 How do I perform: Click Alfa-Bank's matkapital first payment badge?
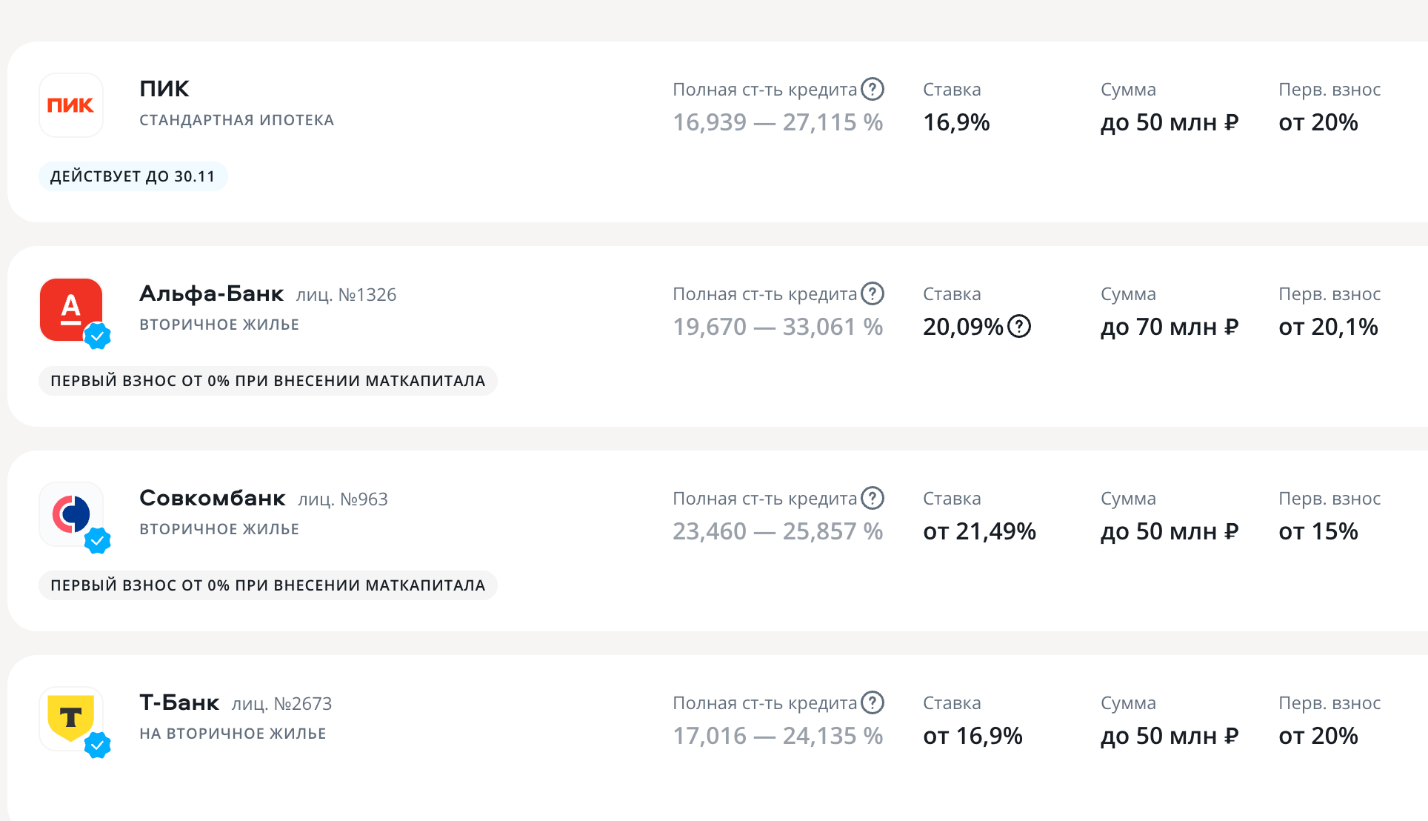pos(267,381)
